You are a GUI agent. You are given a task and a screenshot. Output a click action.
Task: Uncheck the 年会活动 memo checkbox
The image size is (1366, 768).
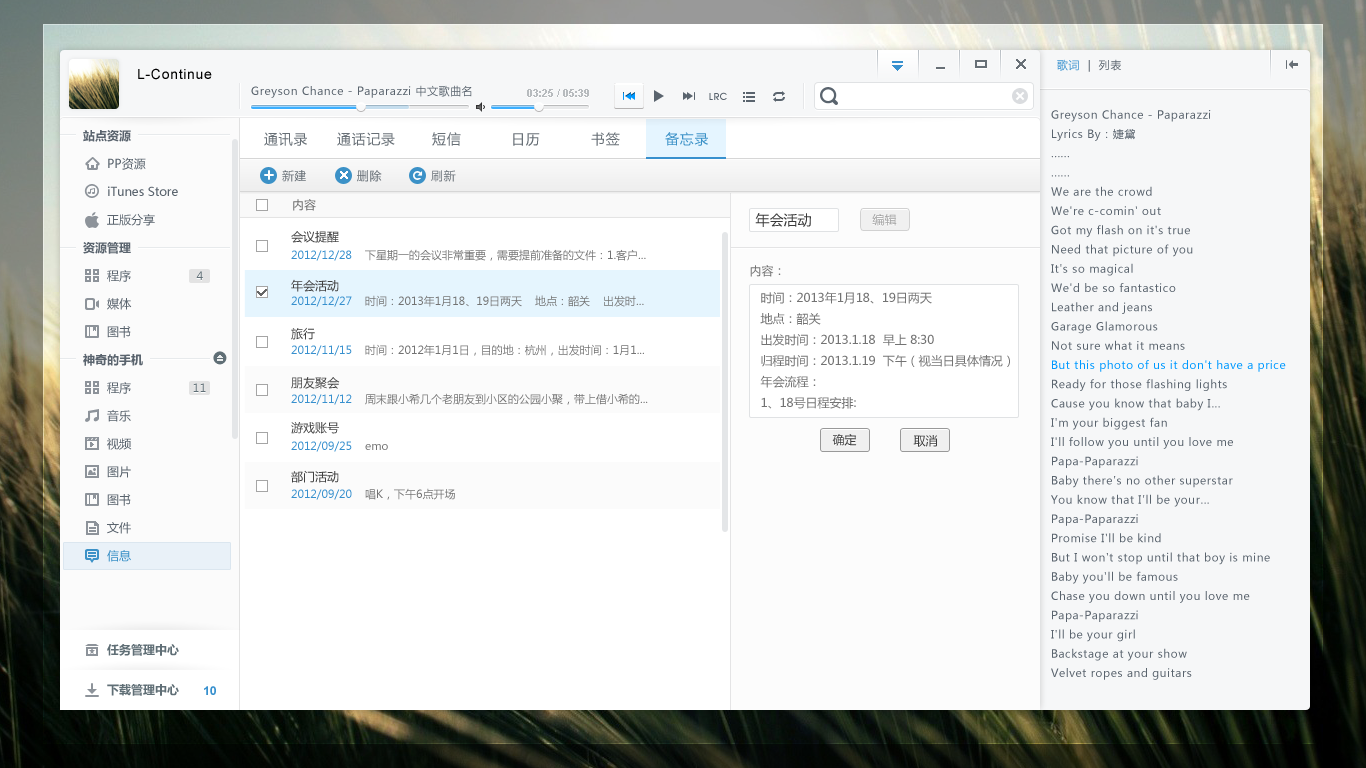[262, 293]
